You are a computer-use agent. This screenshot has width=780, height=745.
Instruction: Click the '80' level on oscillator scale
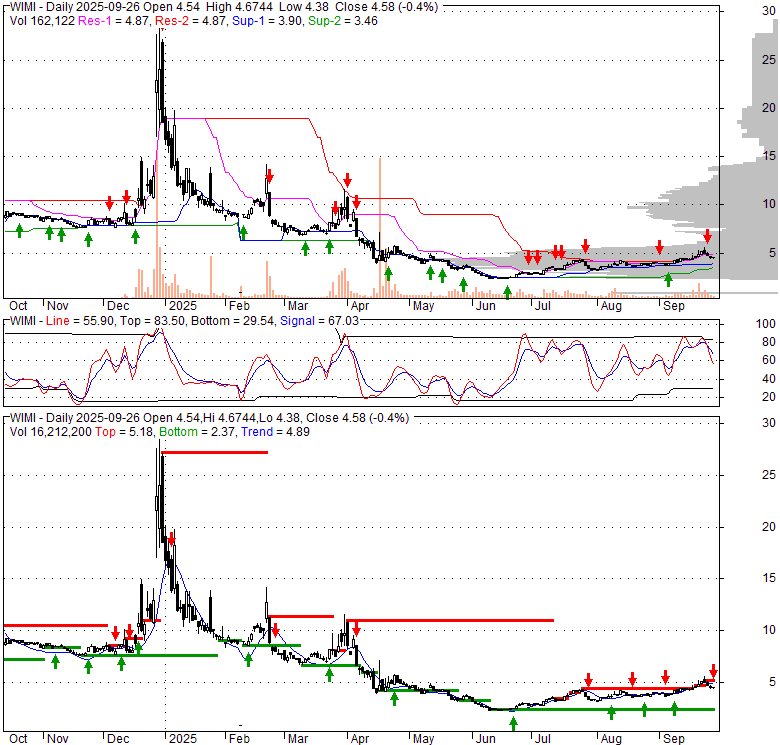(769, 342)
